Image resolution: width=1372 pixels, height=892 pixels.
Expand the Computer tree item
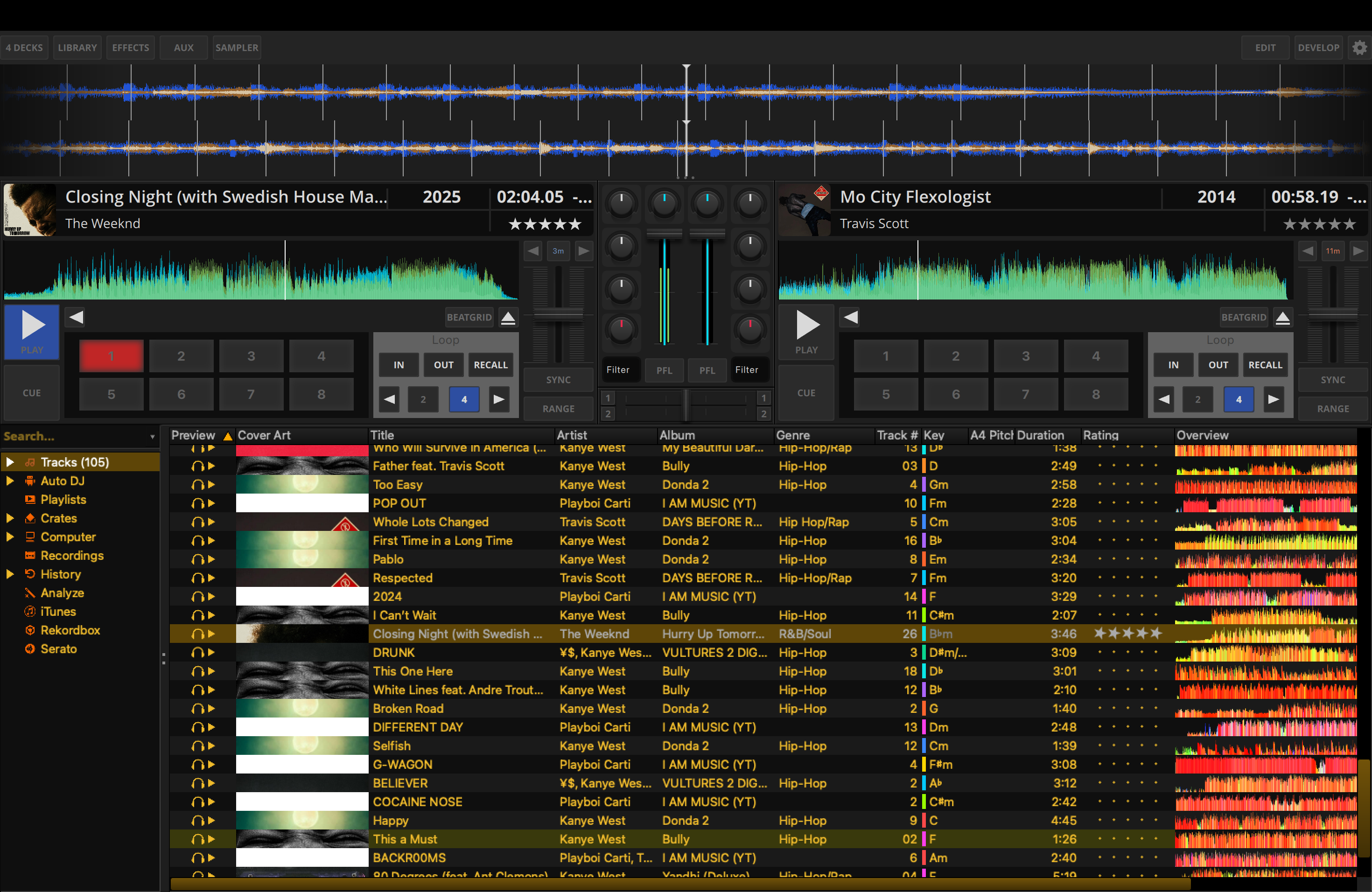point(10,537)
